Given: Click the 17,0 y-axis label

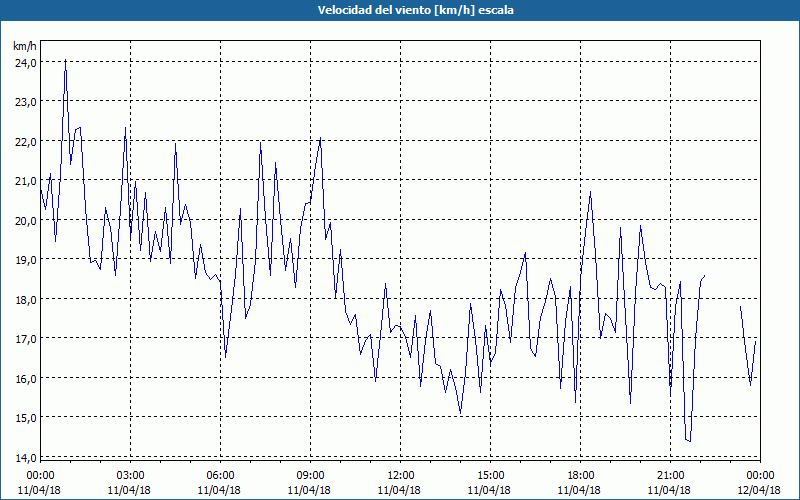Looking at the screenshot, I should coord(25,339).
